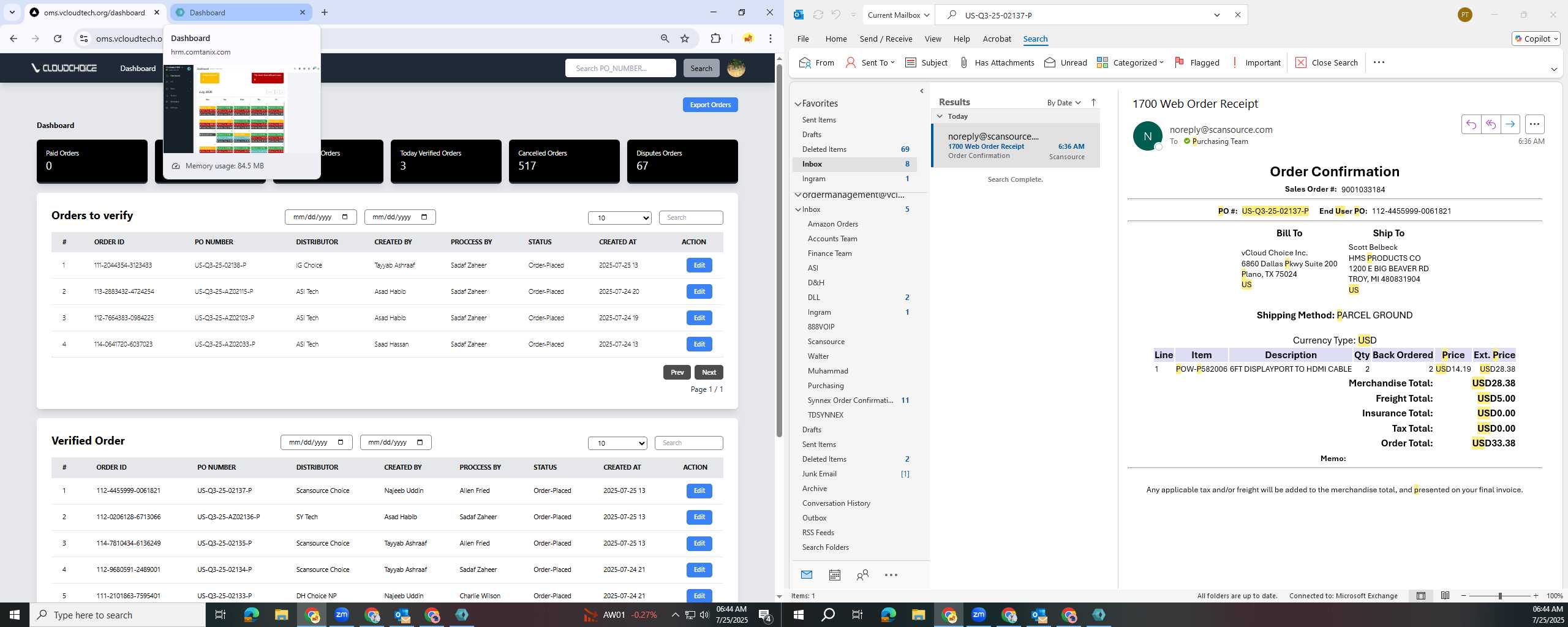Open Synnex Order Confirmation folder

pos(850,400)
